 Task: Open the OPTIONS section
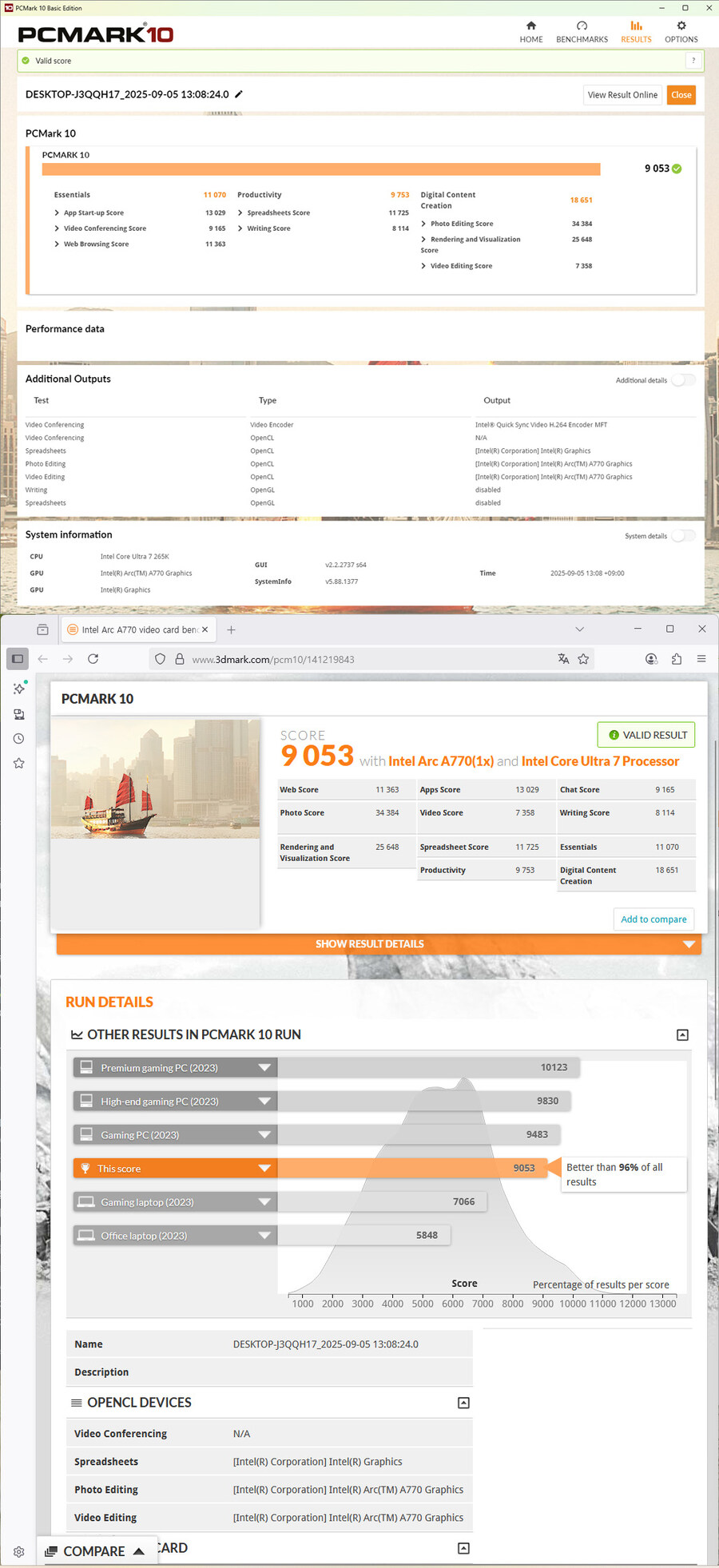tap(681, 32)
